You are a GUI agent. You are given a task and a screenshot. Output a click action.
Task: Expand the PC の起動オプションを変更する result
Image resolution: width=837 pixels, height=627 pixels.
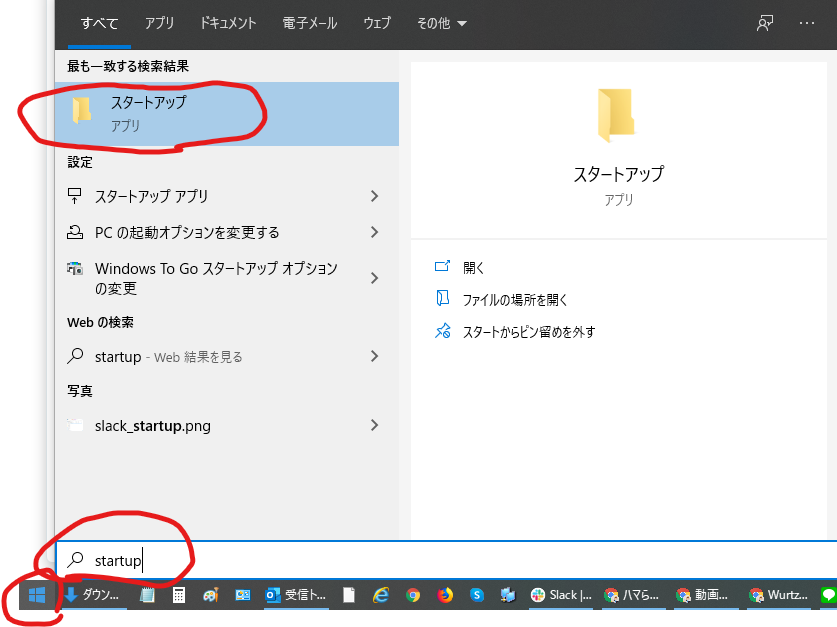coord(374,232)
